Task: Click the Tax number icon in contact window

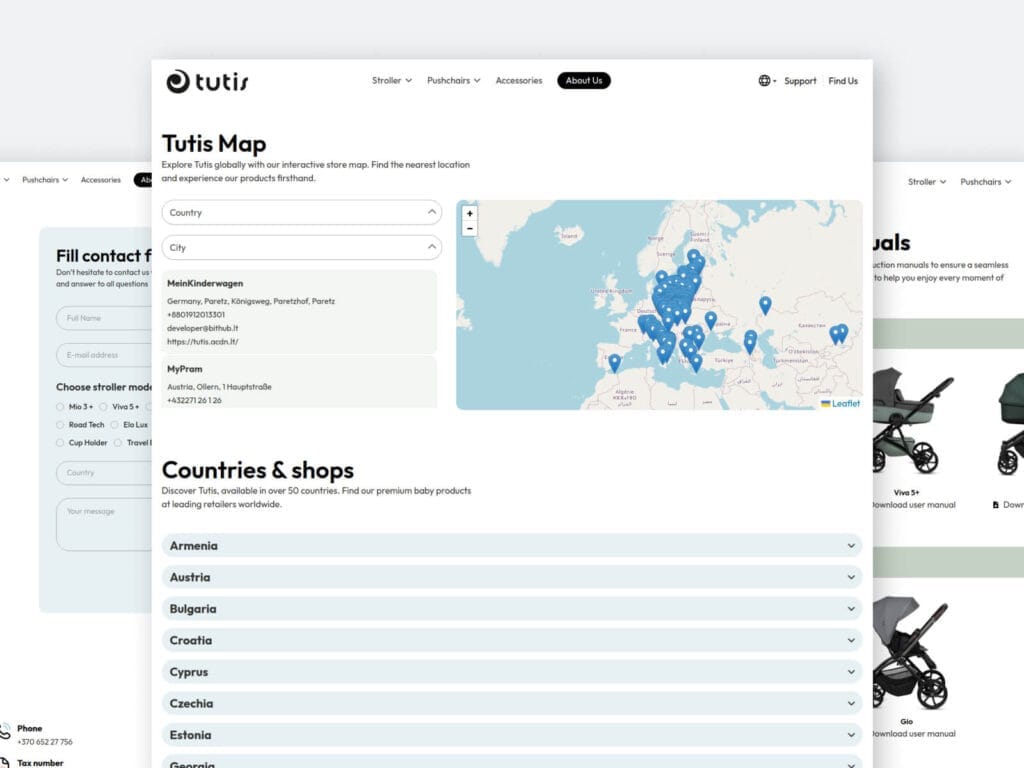Action: [4, 762]
